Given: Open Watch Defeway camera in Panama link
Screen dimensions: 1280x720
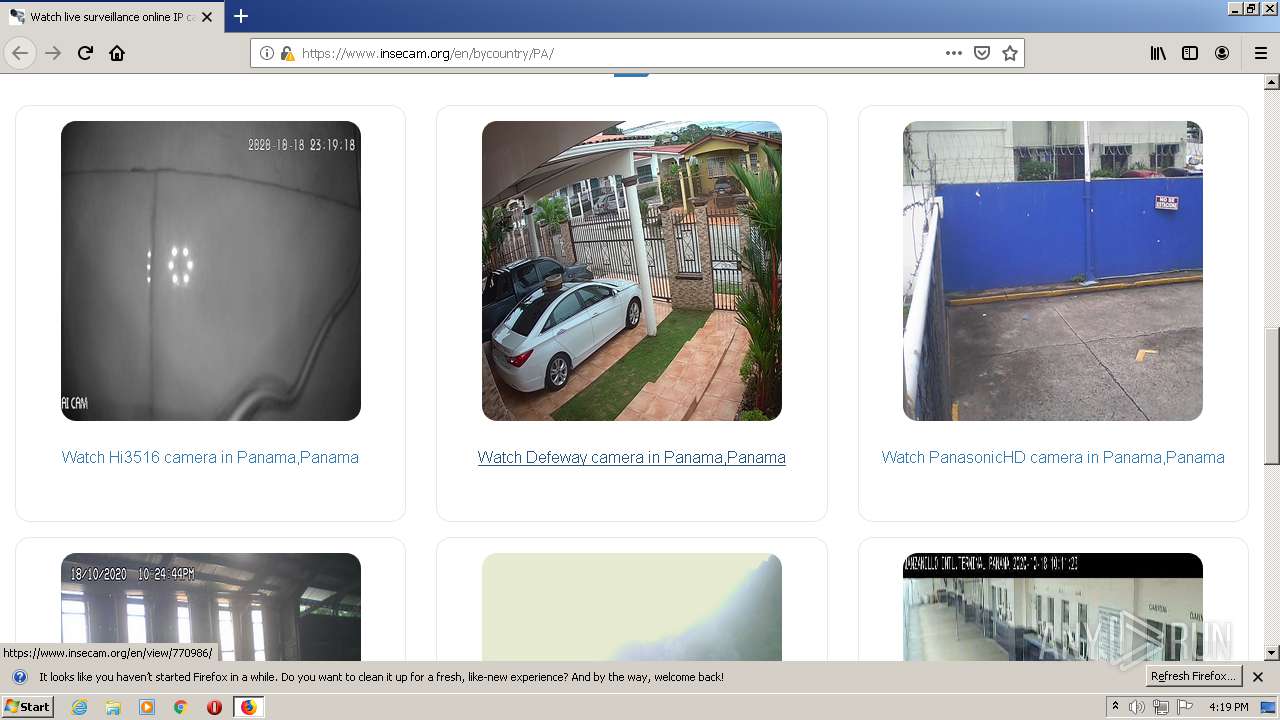Looking at the screenshot, I should pos(631,457).
